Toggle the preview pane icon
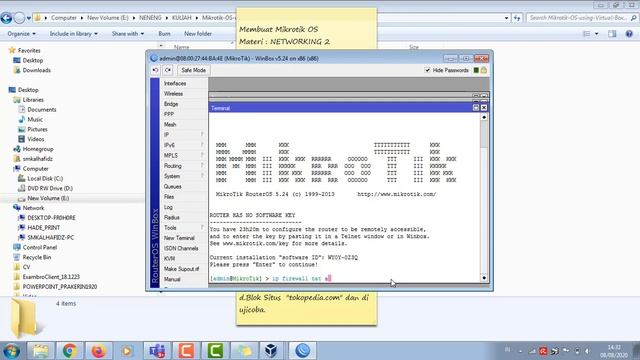The image size is (640, 360). point(612,34)
